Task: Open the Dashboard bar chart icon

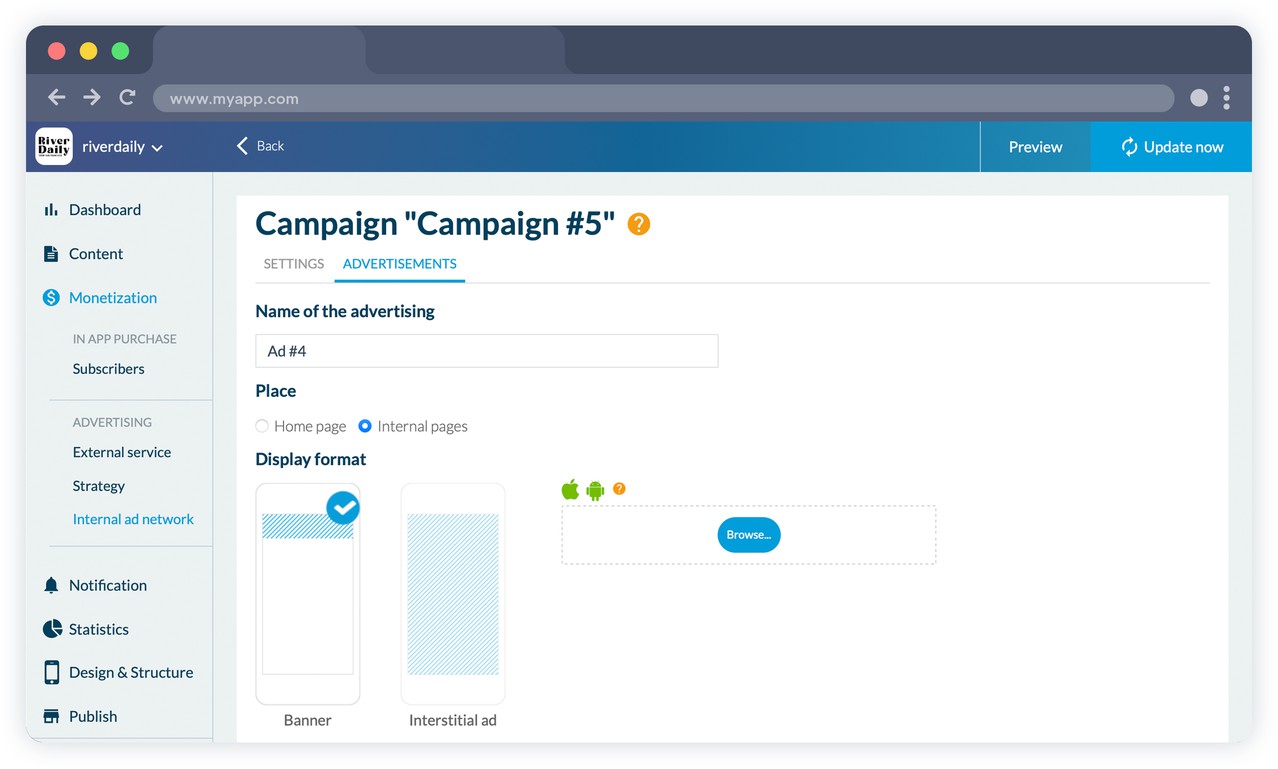Action: click(50, 210)
